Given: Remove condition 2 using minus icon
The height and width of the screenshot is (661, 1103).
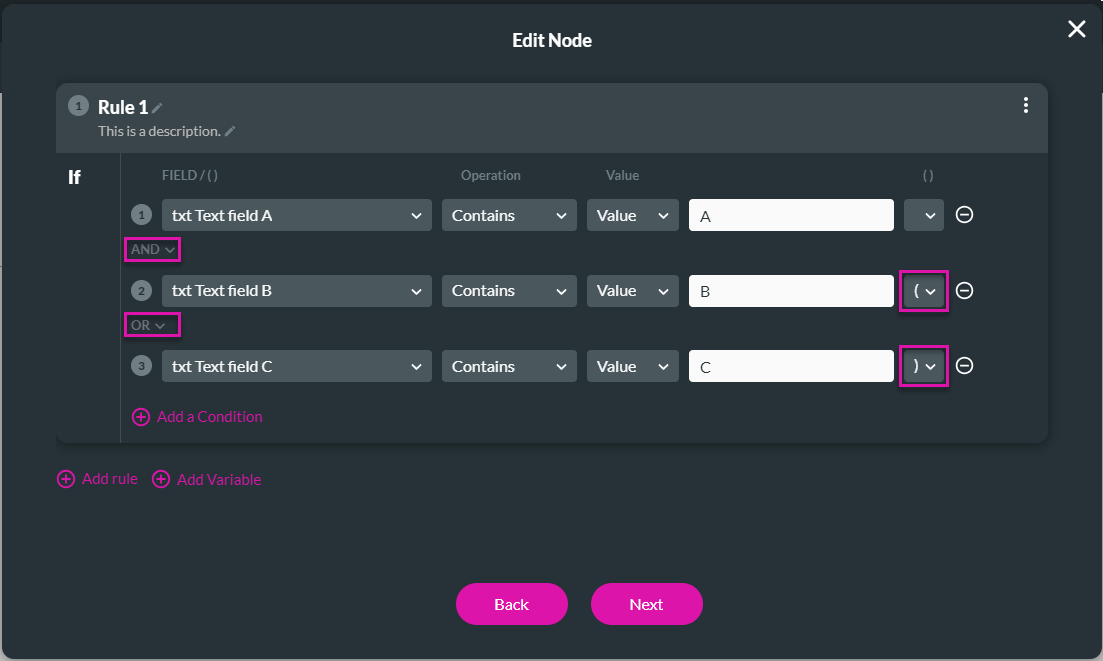Looking at the screenshot, I should (x=964, y=290).
